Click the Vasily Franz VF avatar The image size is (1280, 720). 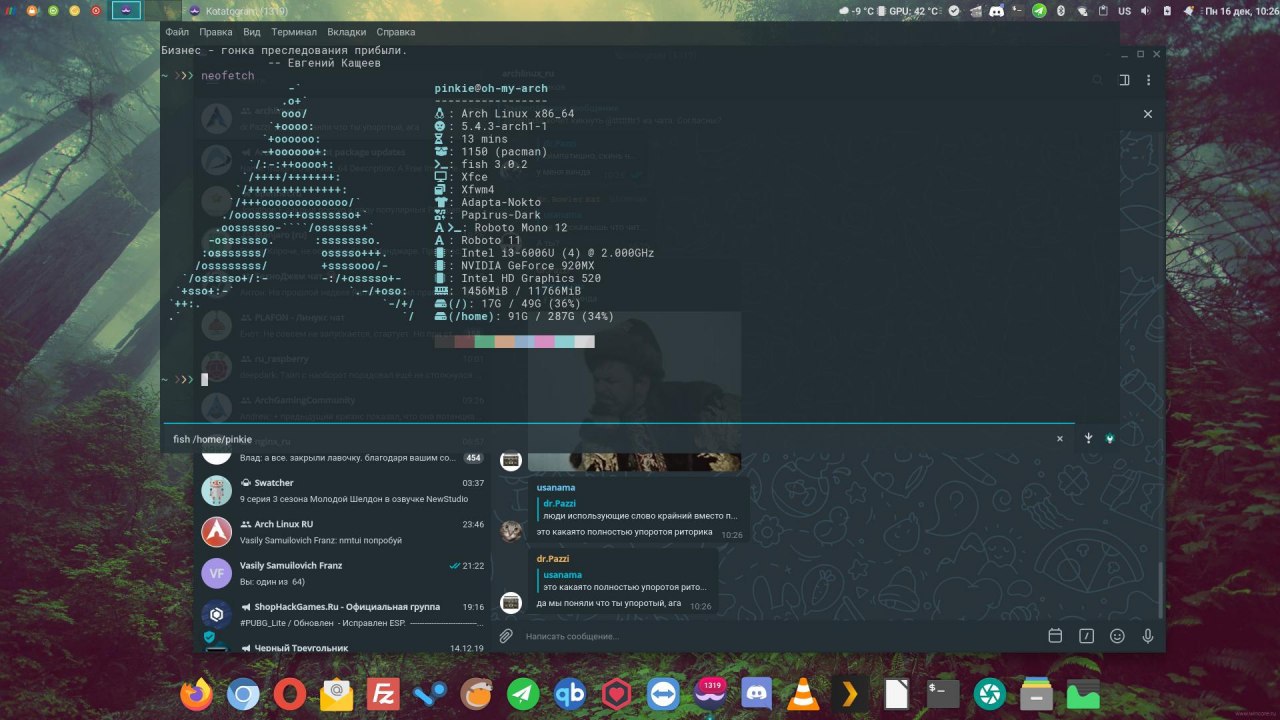(216, 573)
